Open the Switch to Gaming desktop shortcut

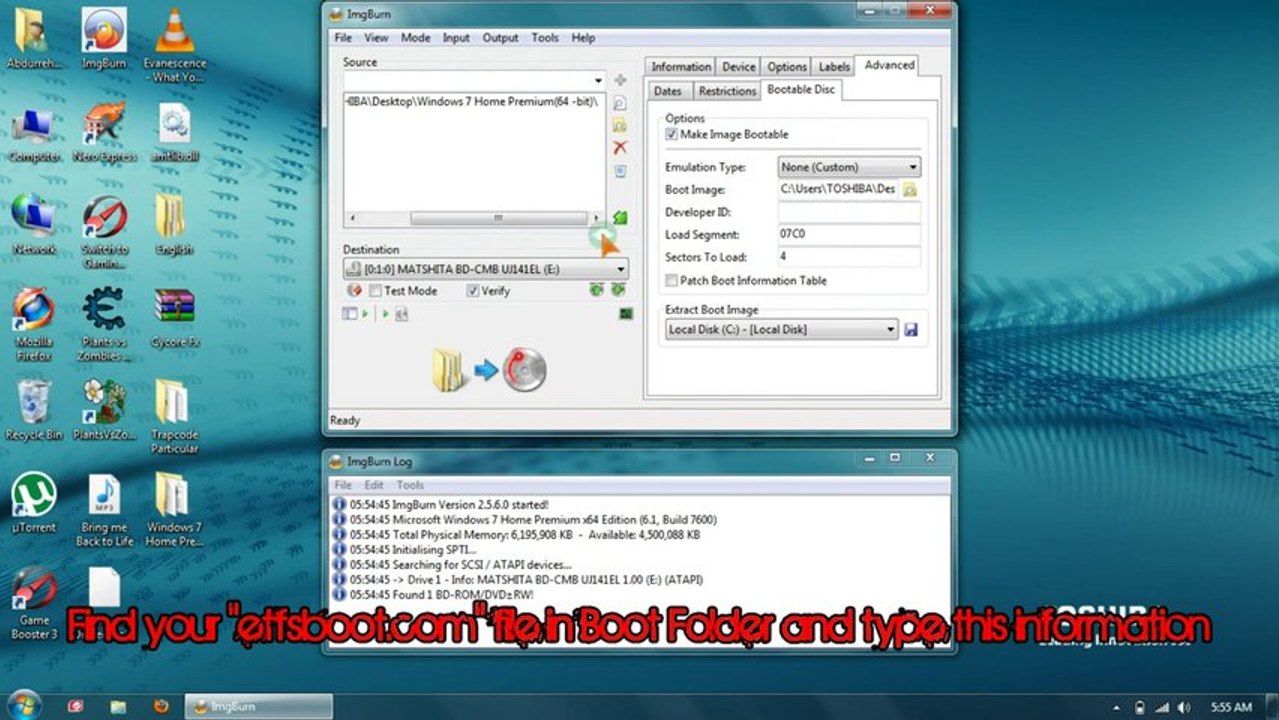point(104,232)
